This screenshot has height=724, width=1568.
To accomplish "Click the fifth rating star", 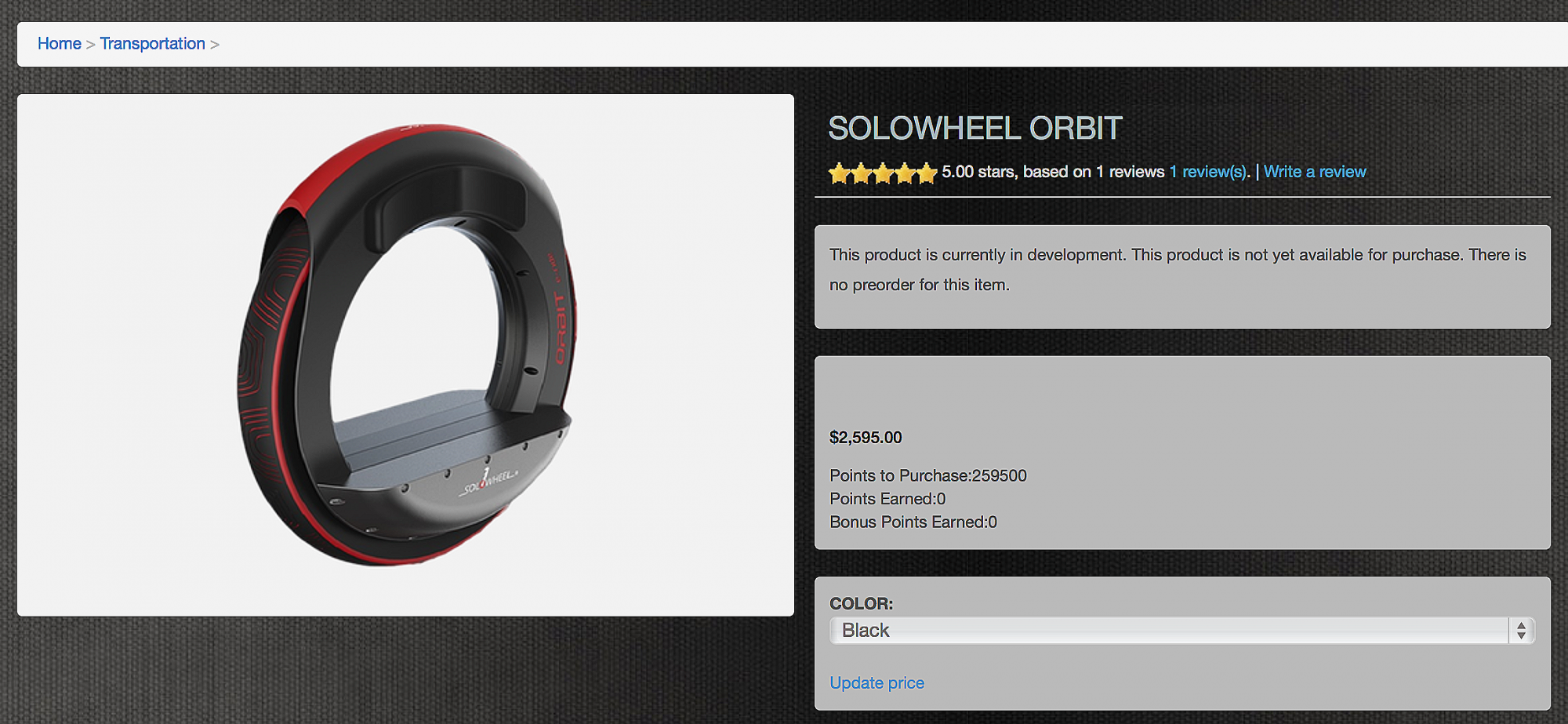I will (x=927, y=173).
